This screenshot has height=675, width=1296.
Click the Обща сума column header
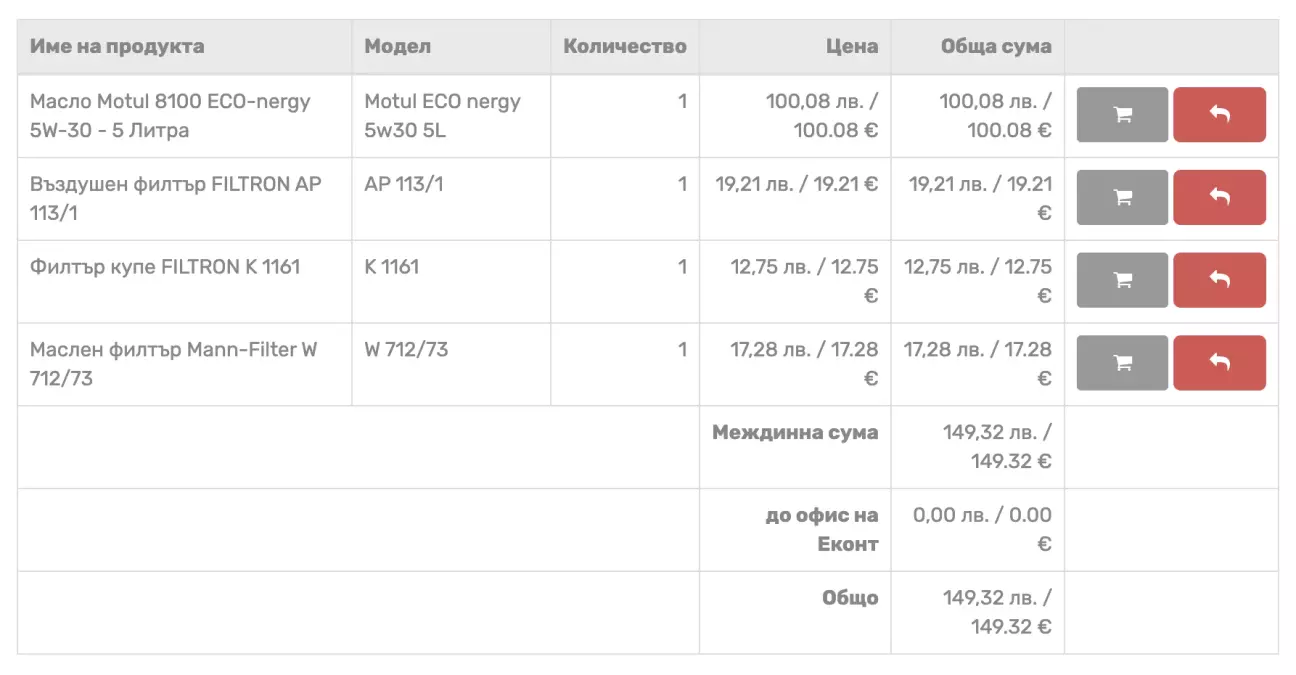click(x=996, y=46)
